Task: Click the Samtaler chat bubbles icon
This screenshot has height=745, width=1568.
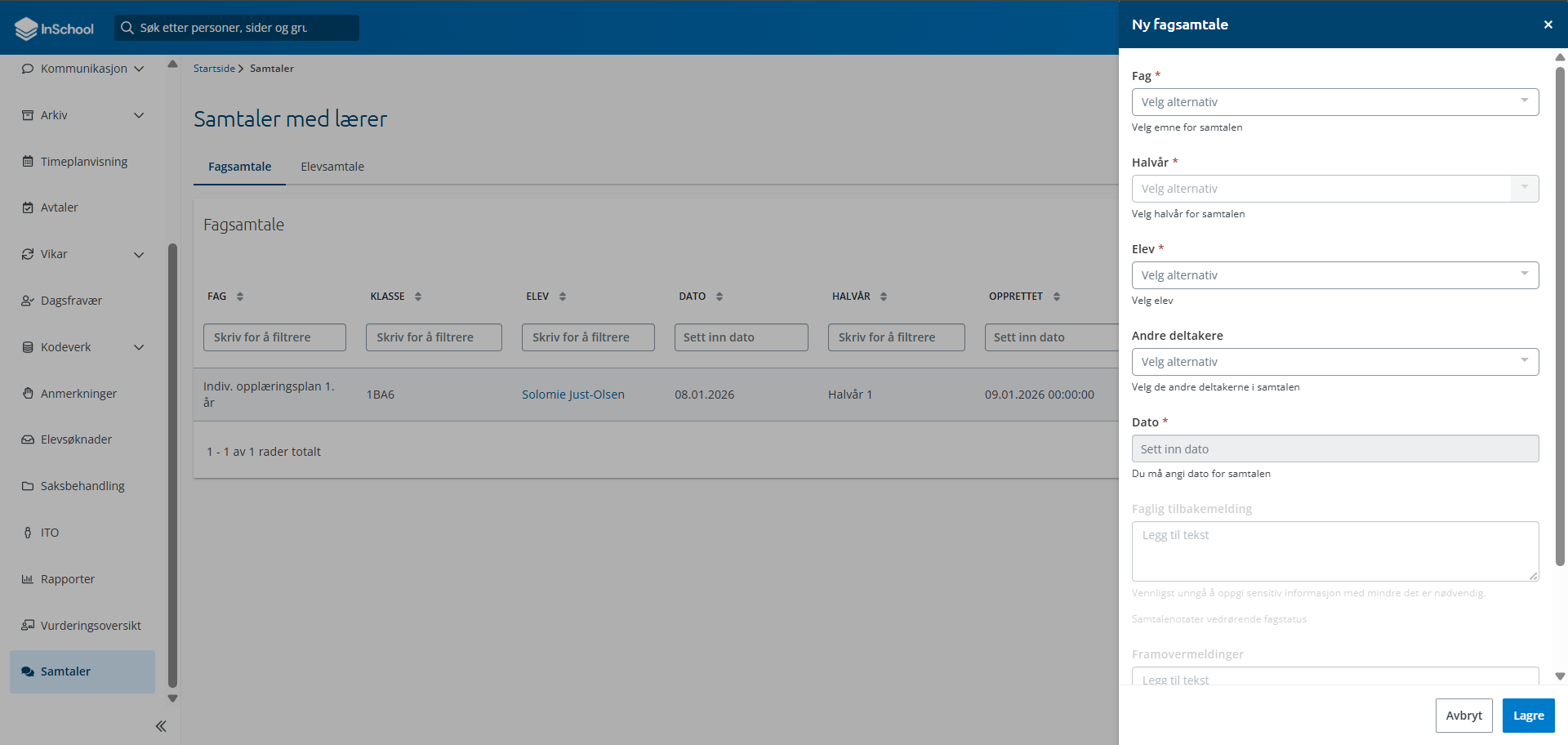Action: tap(28, 671)
